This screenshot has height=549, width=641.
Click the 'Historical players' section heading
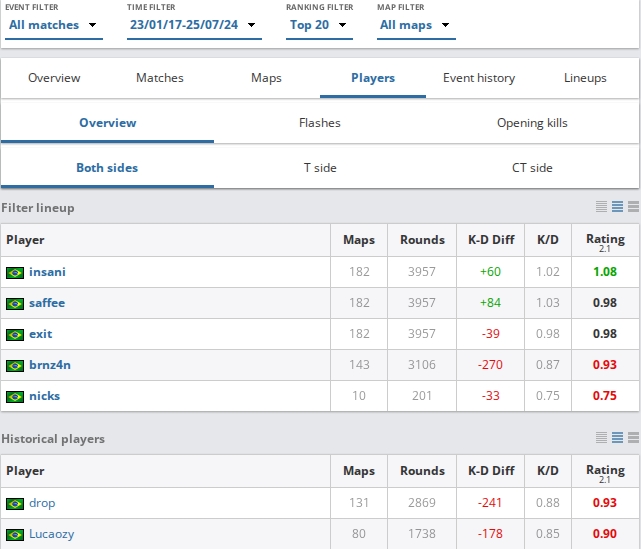click(x=53, y=439)
